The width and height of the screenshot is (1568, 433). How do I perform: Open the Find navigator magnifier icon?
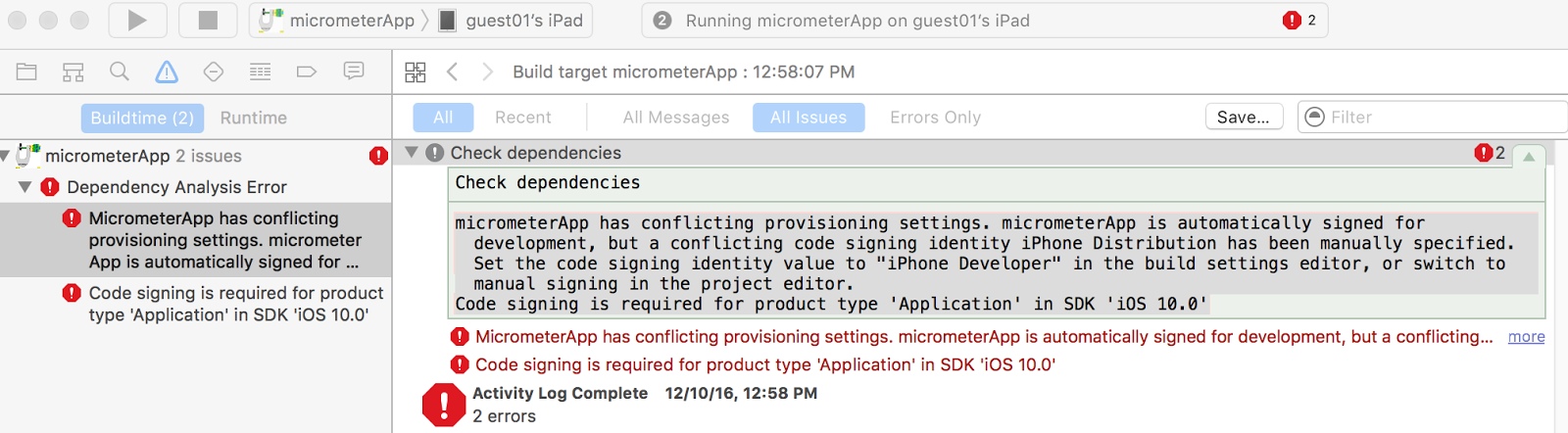click(x=120, y=72)
